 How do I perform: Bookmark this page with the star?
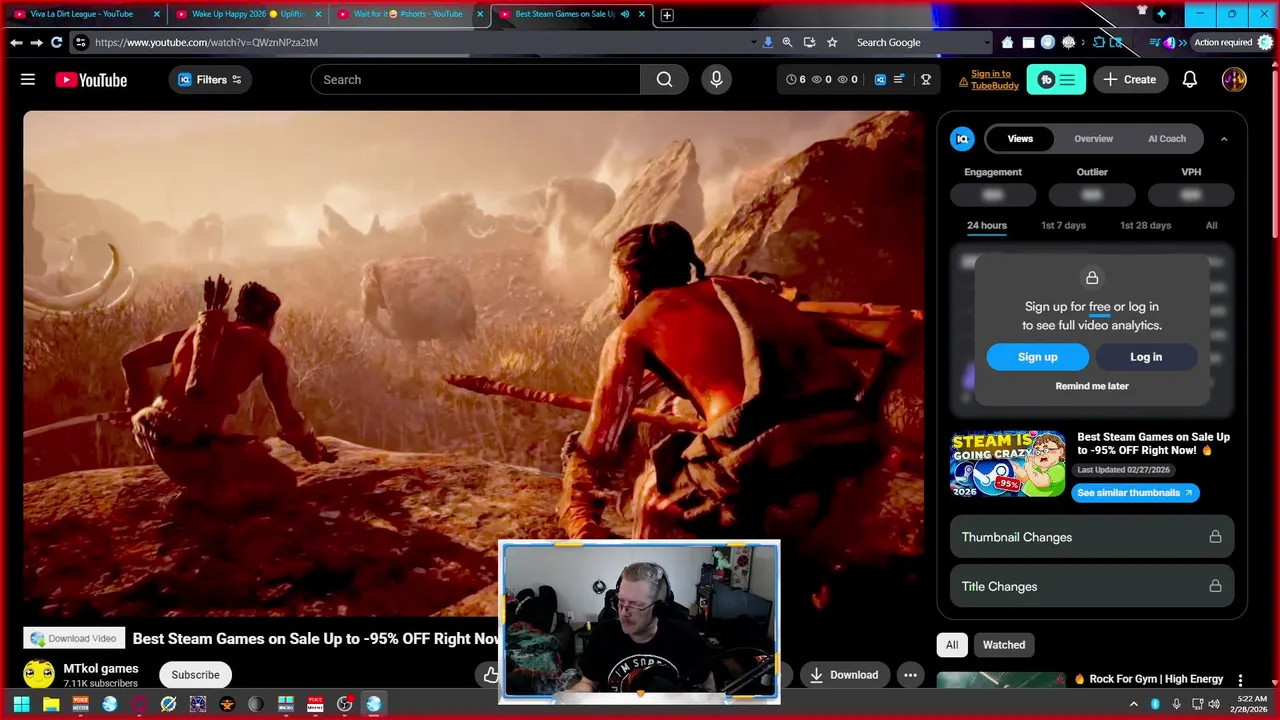[832, 42]
